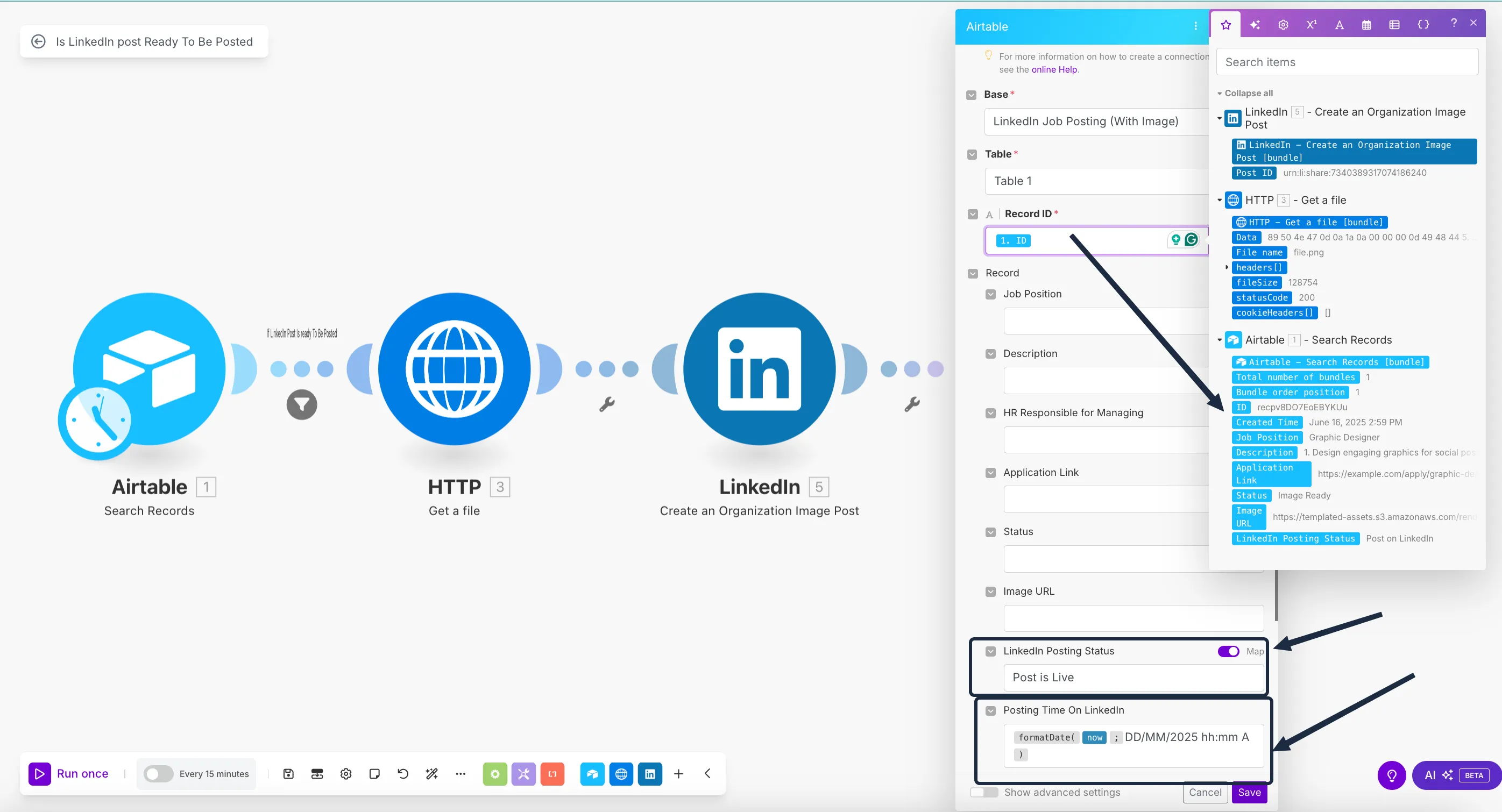1502x812 pixels.
Task: Collapse the bottom toolbar with chevron
Action: [x=707, y=773]
